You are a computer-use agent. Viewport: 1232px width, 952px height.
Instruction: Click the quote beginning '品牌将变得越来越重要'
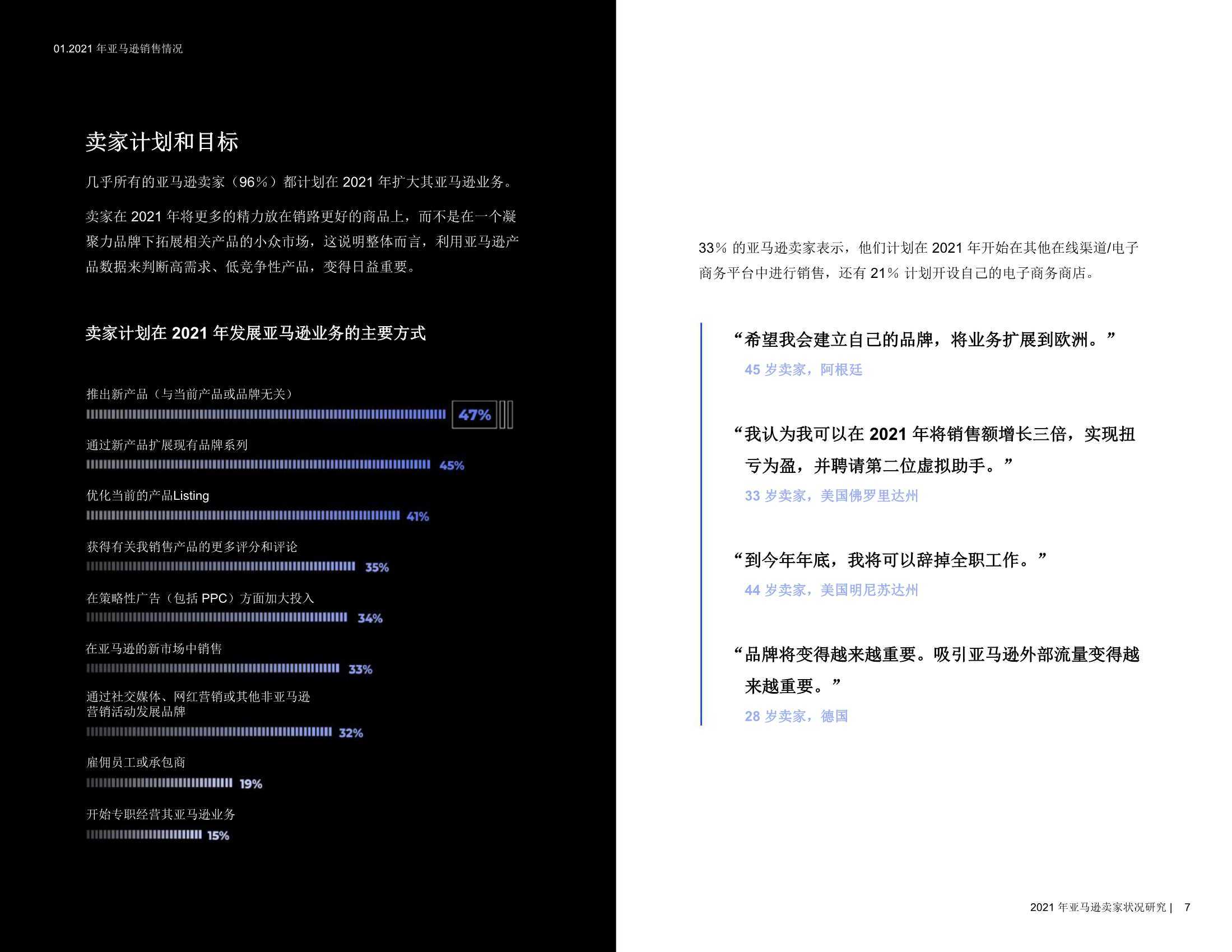937,670
